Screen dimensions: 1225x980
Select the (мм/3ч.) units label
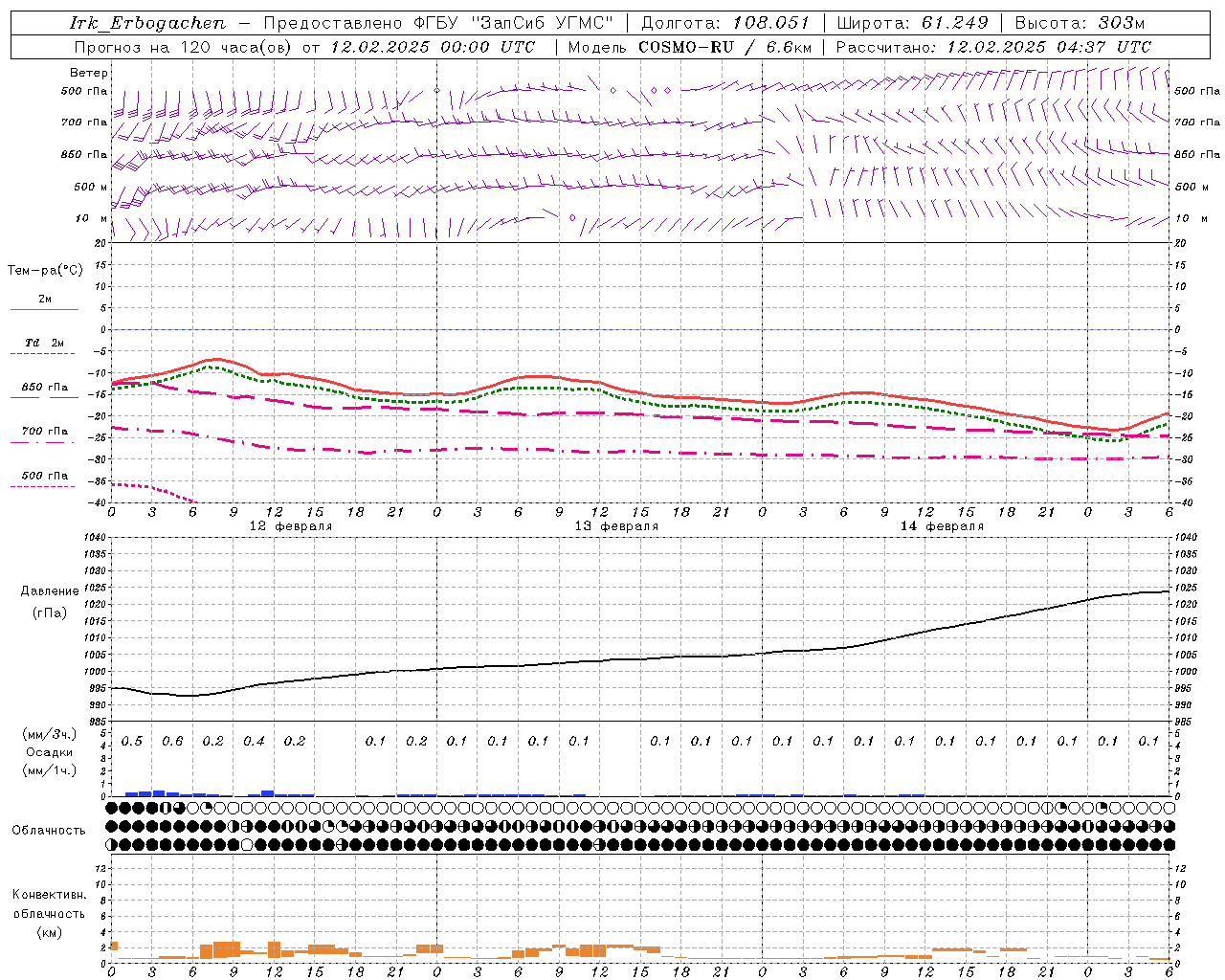(49, 734)
